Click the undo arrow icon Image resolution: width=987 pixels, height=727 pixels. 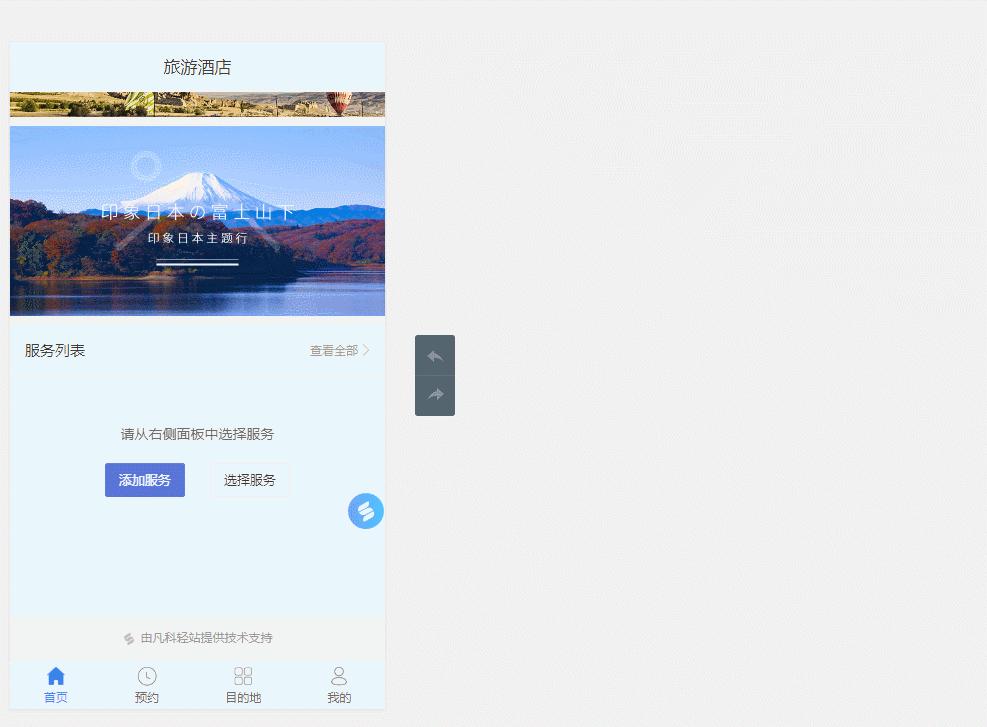click(x=434, y=355)
